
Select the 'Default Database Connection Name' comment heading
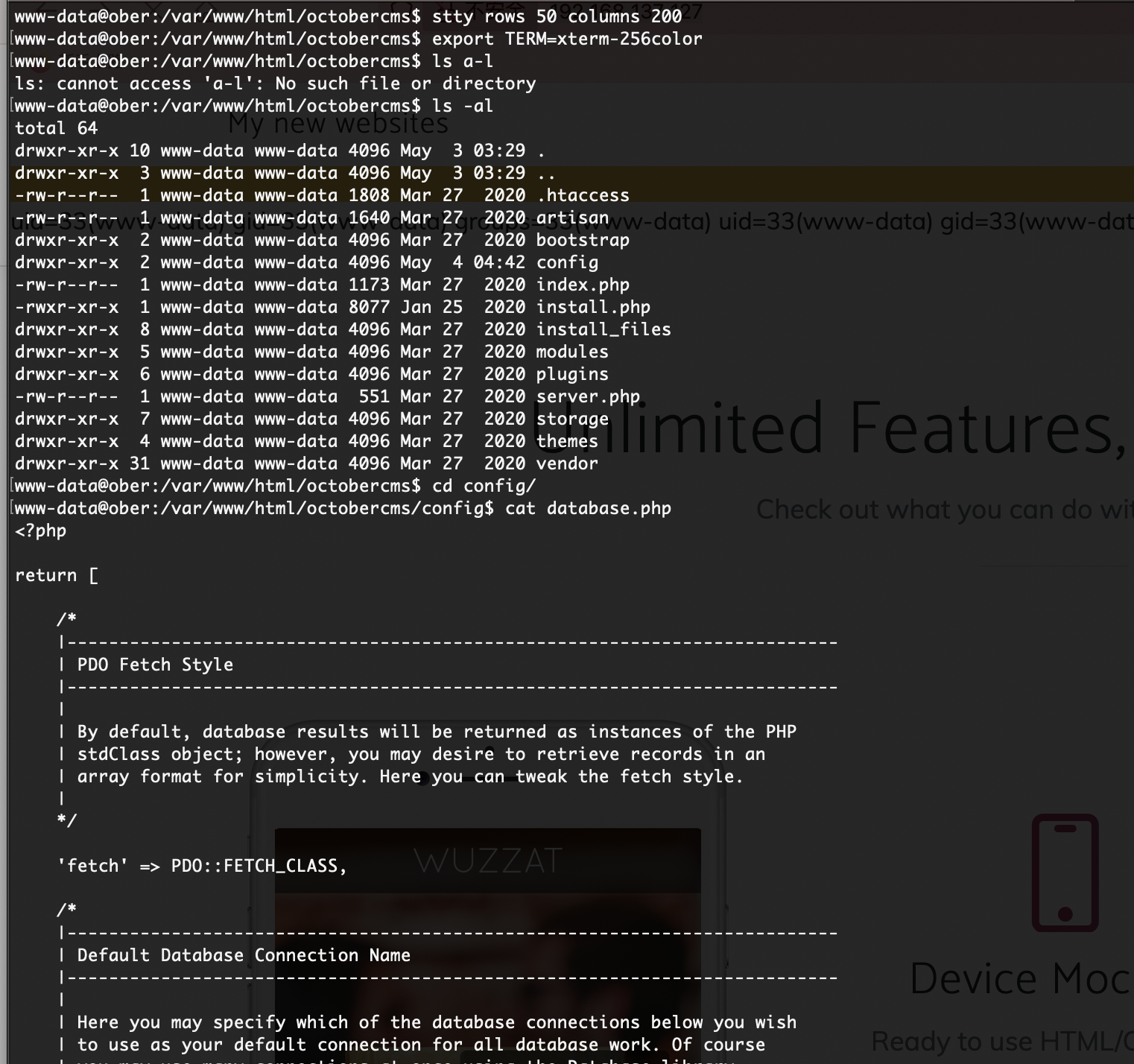(x=244, y=955)
